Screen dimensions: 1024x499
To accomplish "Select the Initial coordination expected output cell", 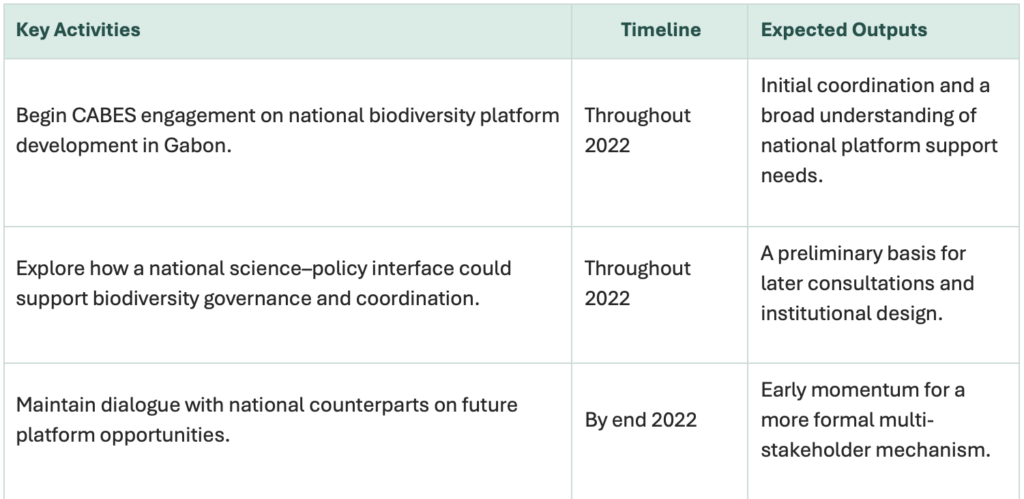I will 879,130.
